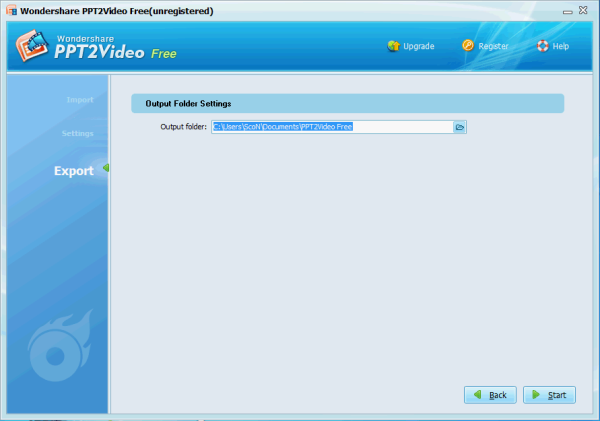Go to the Settings step
This screenshot has width=600, height=421.
[78, 134]
